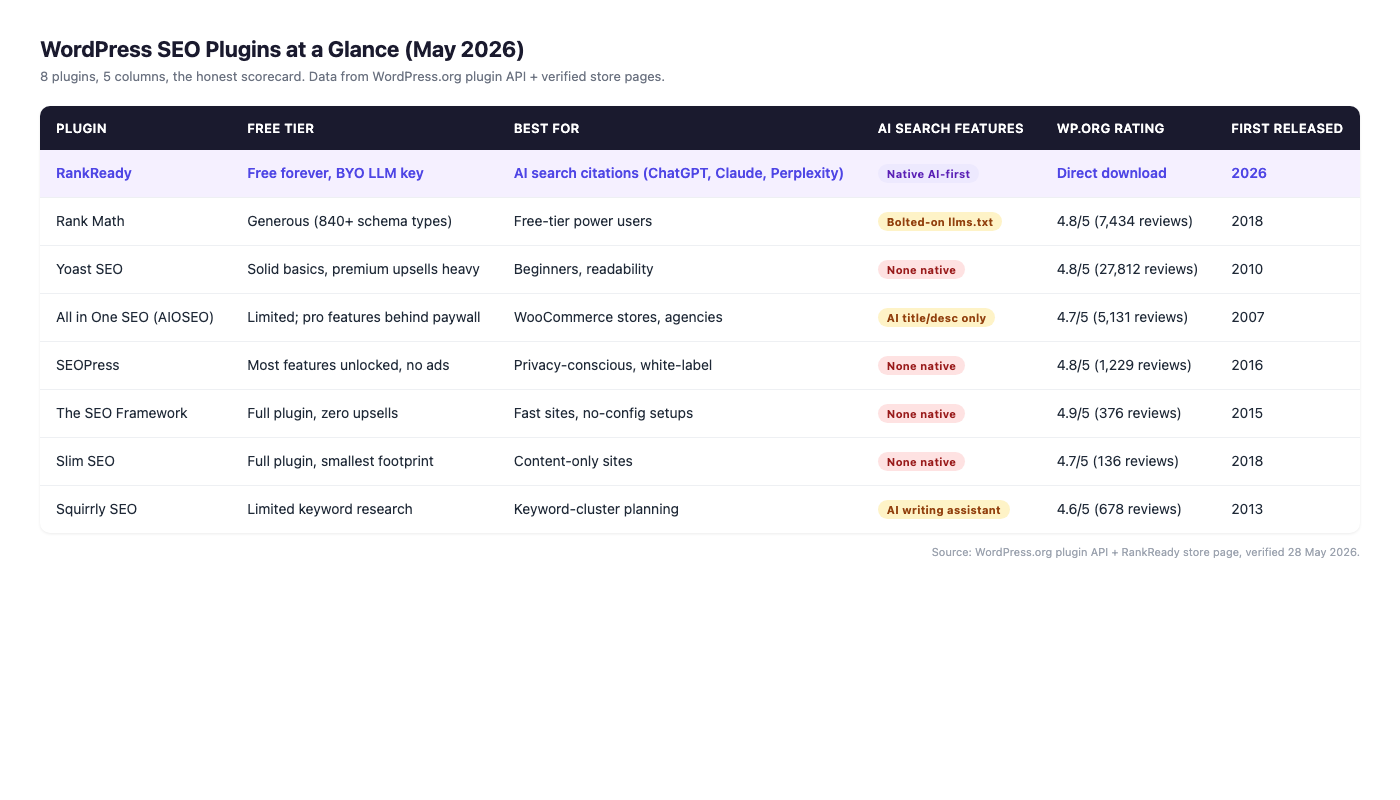Click the '4.7/5 (136 reviews)' rating
The width and height of the screenshot is (1400, 800).
click(x=1118, y=461)
